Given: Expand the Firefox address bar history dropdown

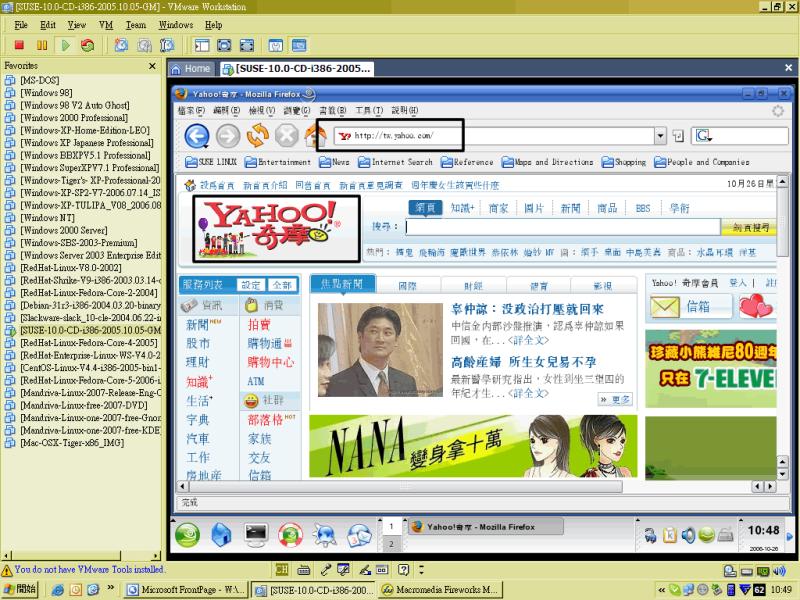Looking at the screenshot, I should [660, 136].
